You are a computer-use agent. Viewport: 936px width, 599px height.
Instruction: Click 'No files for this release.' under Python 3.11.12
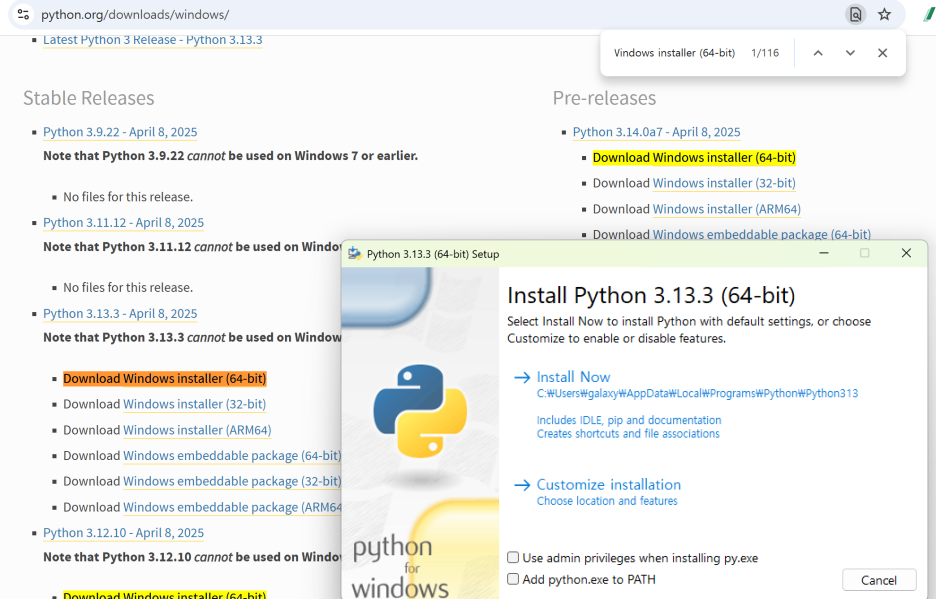(128, 288)
